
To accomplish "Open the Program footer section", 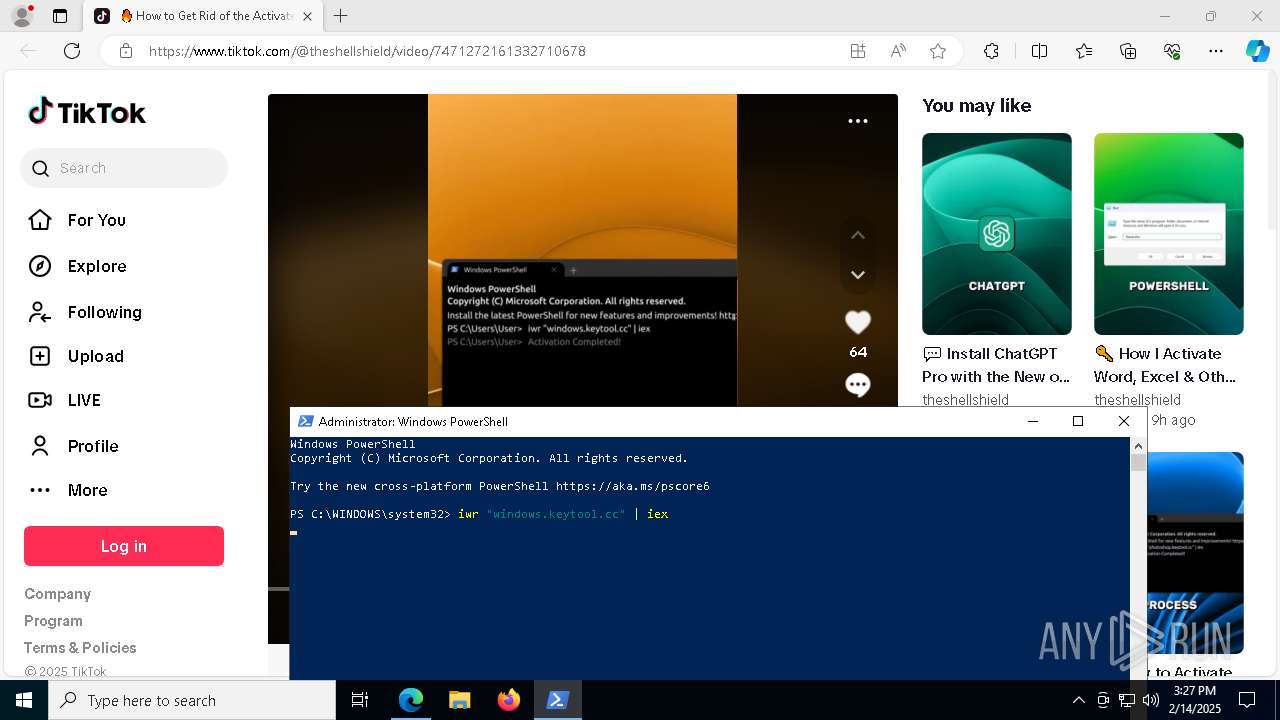I will (53, 621).
